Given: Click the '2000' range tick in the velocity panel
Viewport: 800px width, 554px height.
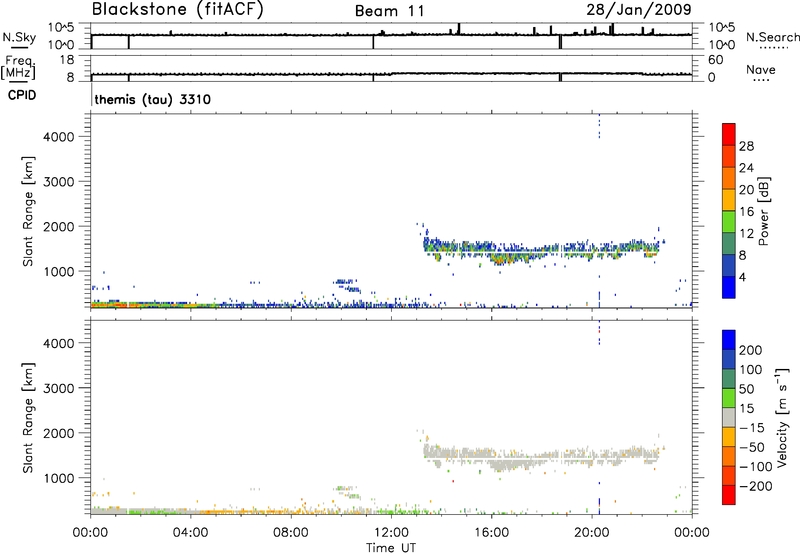Looking at the screenshot, I should (59, 433).
